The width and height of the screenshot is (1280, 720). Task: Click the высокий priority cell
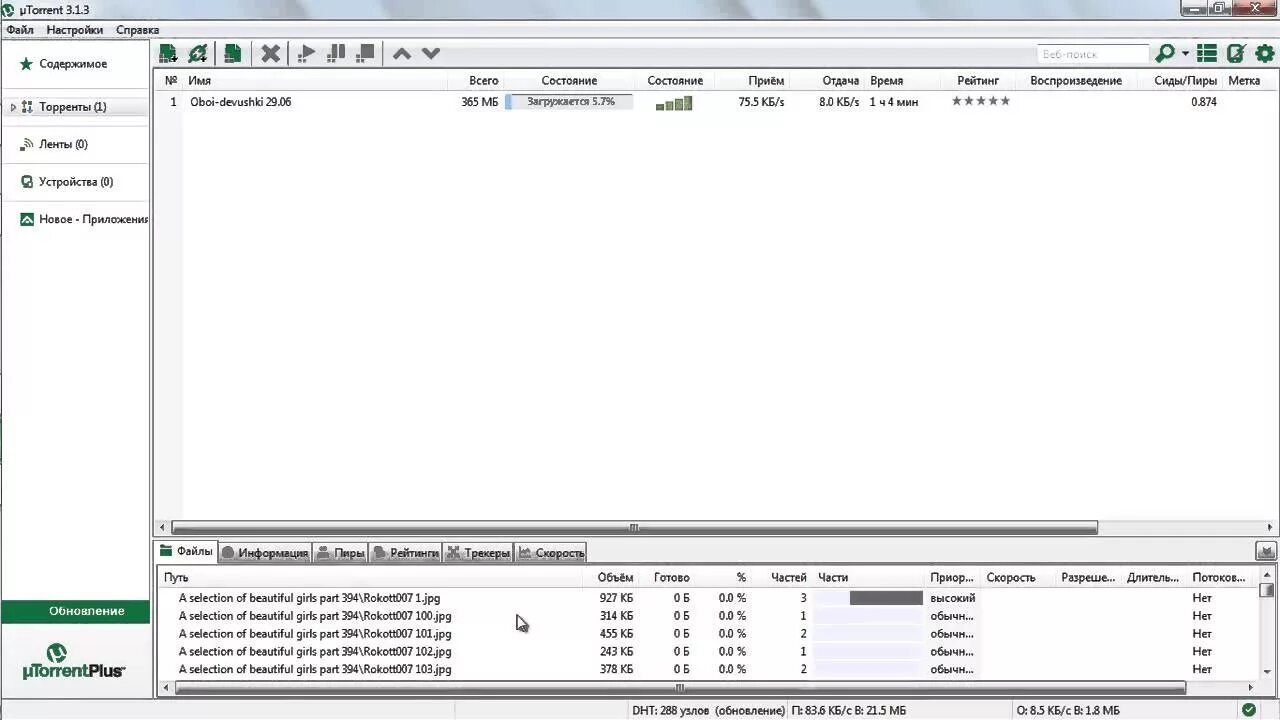coord(952,598)
